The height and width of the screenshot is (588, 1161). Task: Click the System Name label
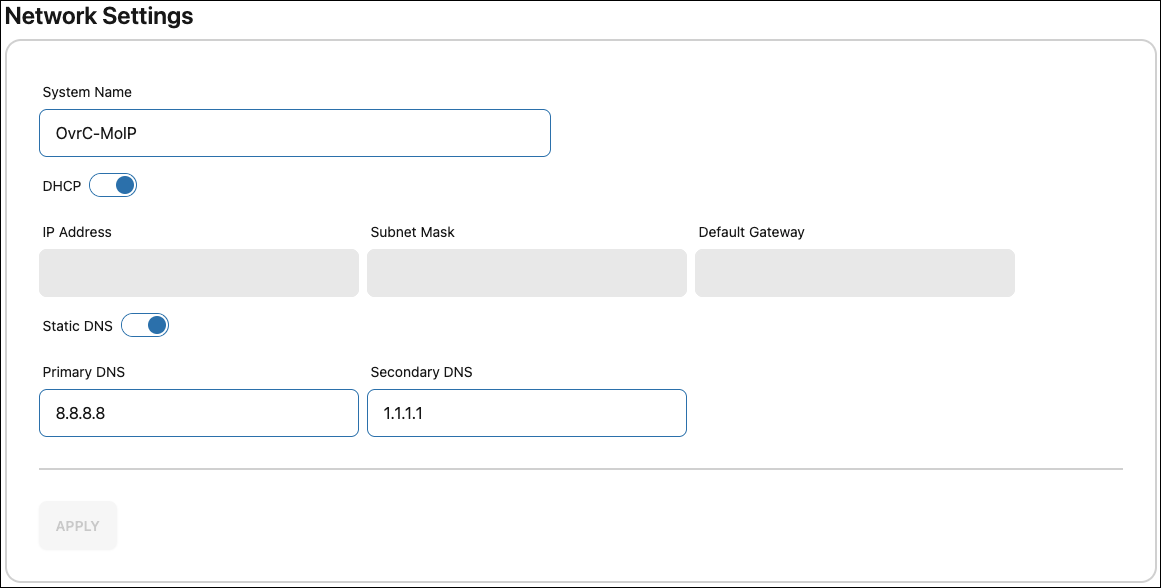click(x=87, y=92)
